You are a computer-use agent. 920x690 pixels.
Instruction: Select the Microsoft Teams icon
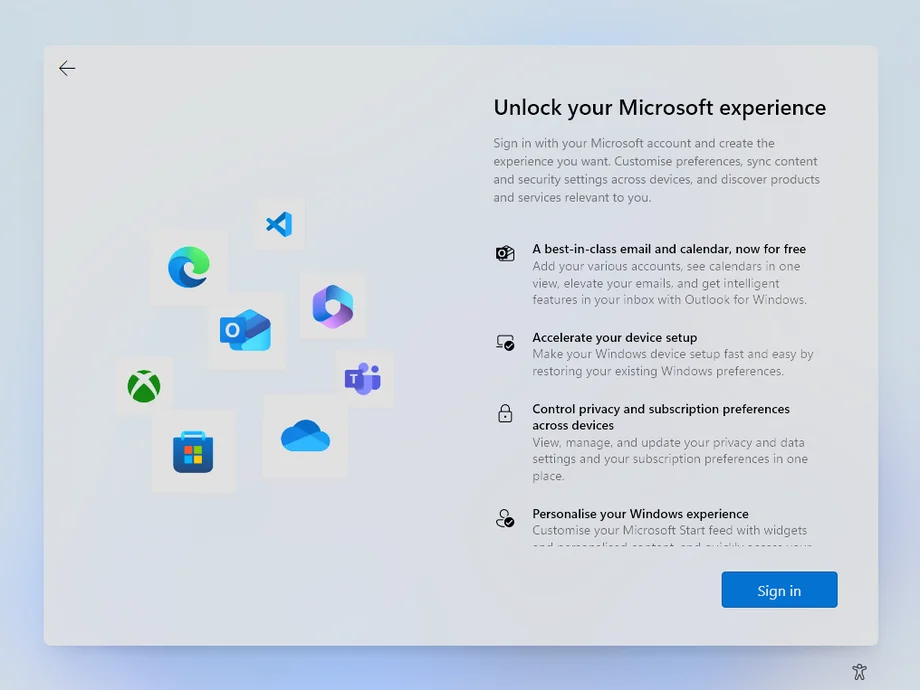click(x=363, y=379)
